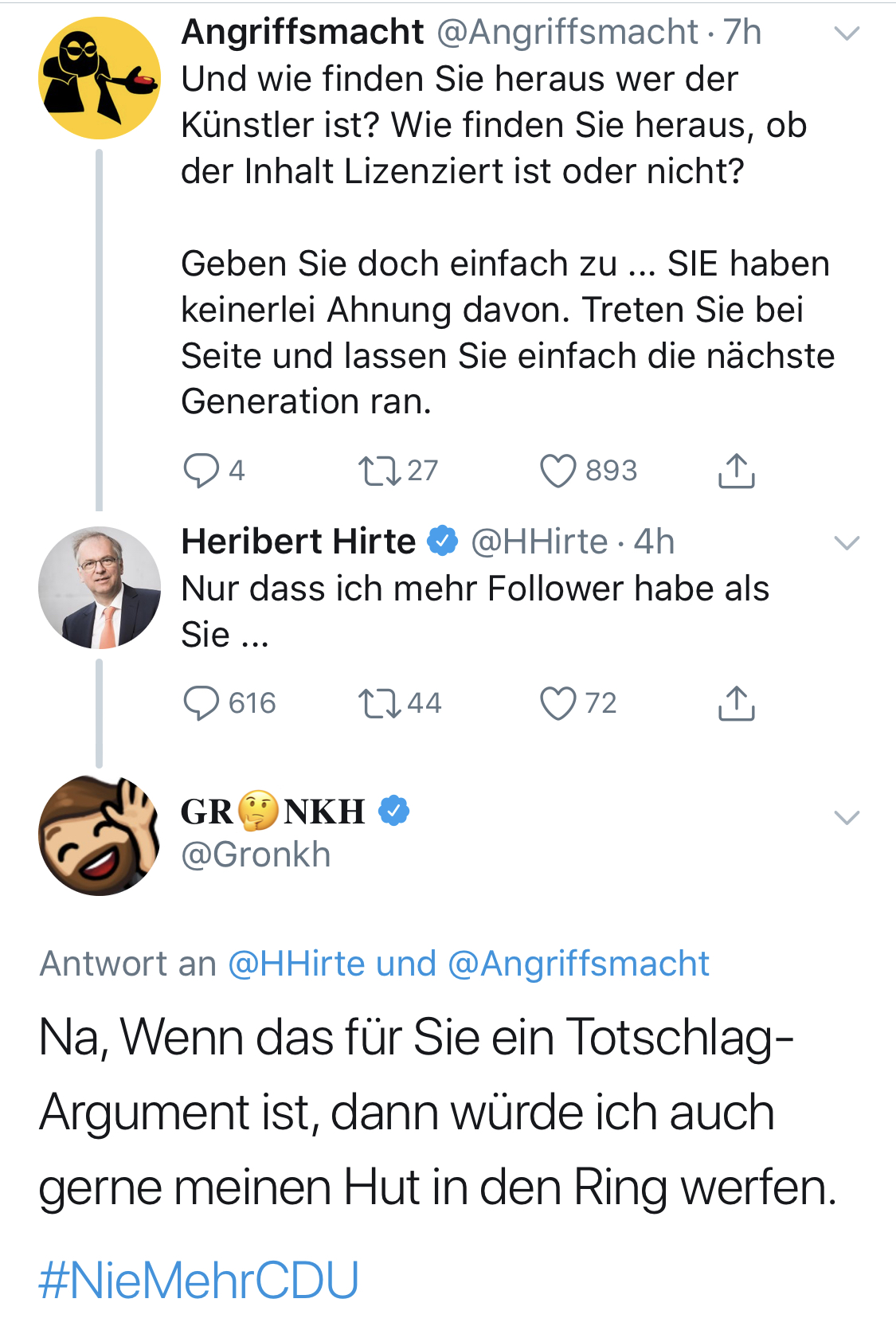
Task: Open options chevron on Angriffsmacht tweet
Action: (846, 33)
